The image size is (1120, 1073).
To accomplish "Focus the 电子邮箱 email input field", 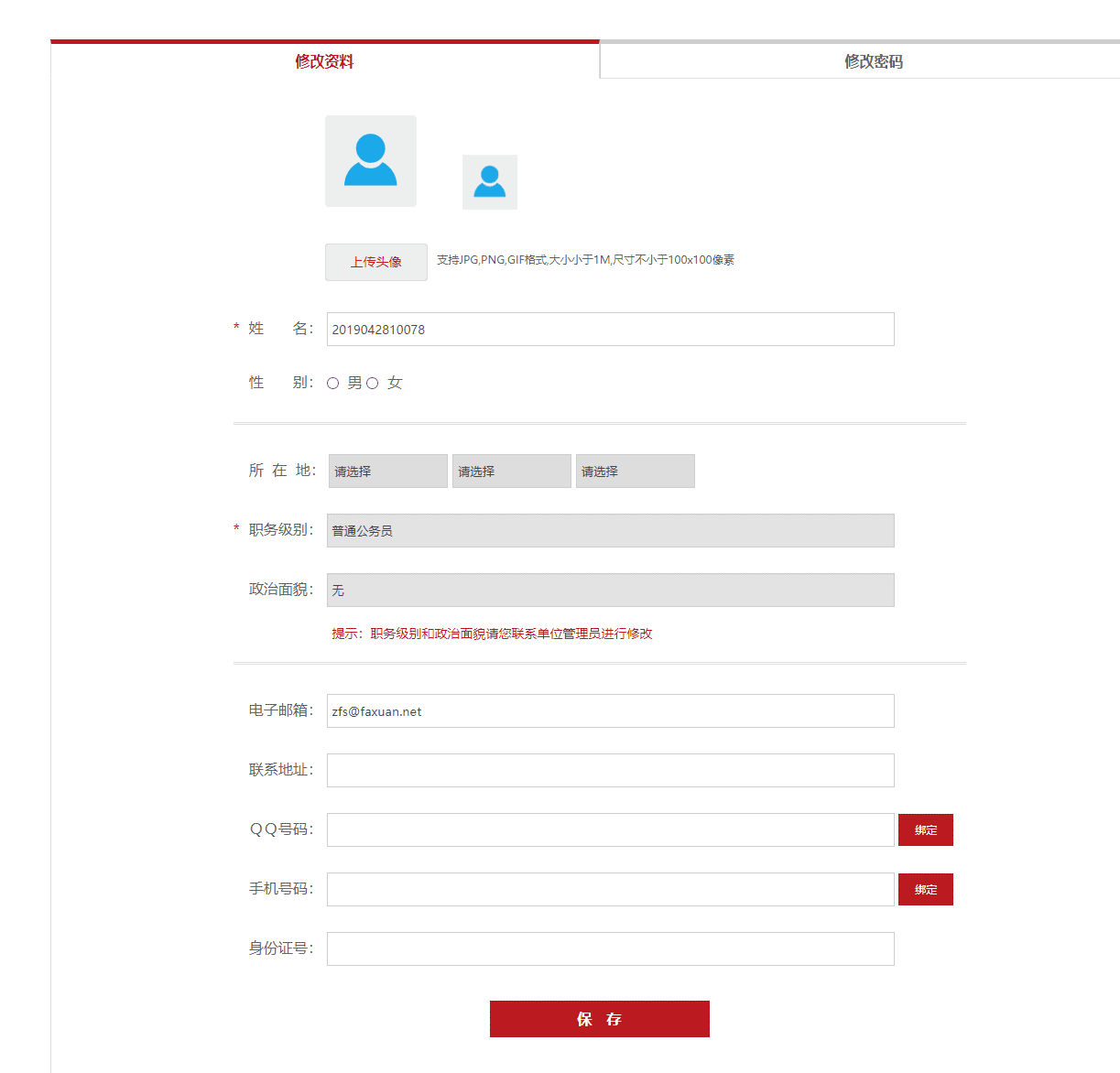I will tap(611, 711).
